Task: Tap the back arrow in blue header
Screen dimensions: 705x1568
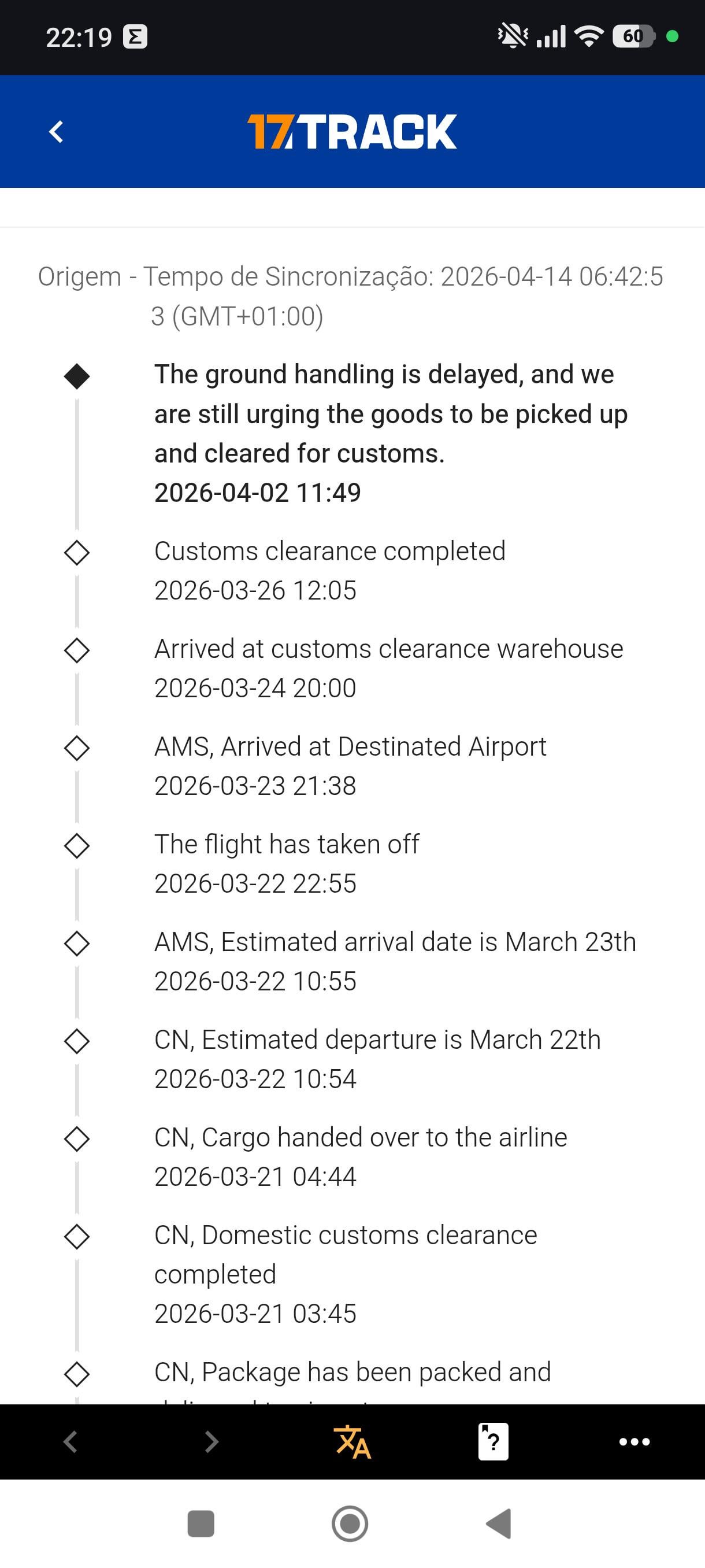Action: tap(56, 131)
